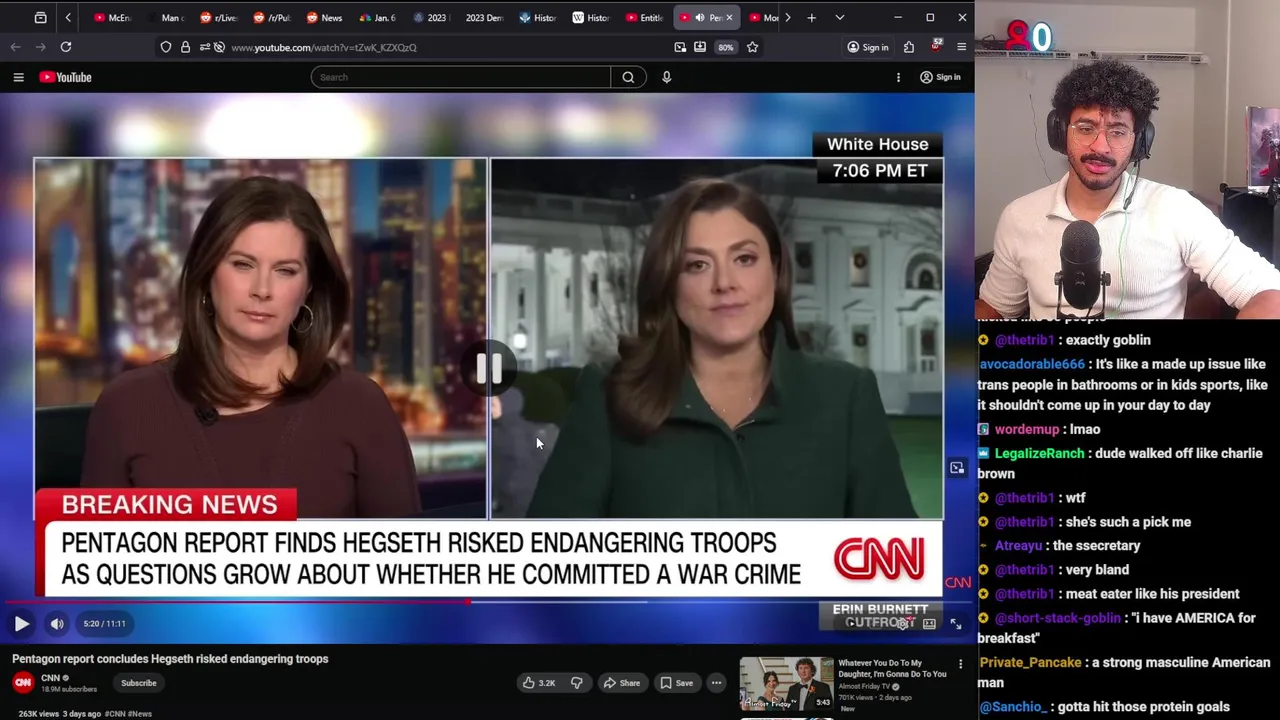Reload the page in browser toolbar
The height and width of the screenshot is (720, 1280).
(65, 47)
